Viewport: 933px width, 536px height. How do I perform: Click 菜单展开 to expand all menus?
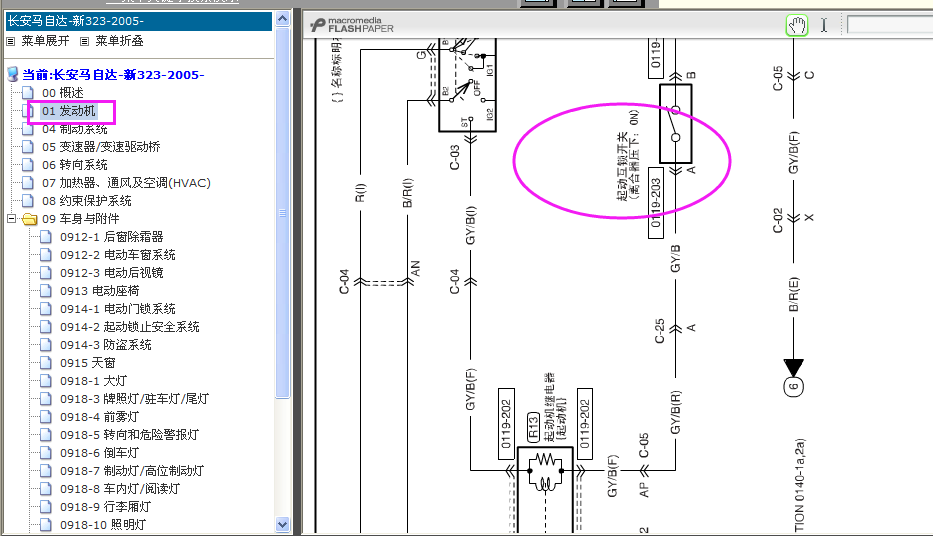click(45, 41)
